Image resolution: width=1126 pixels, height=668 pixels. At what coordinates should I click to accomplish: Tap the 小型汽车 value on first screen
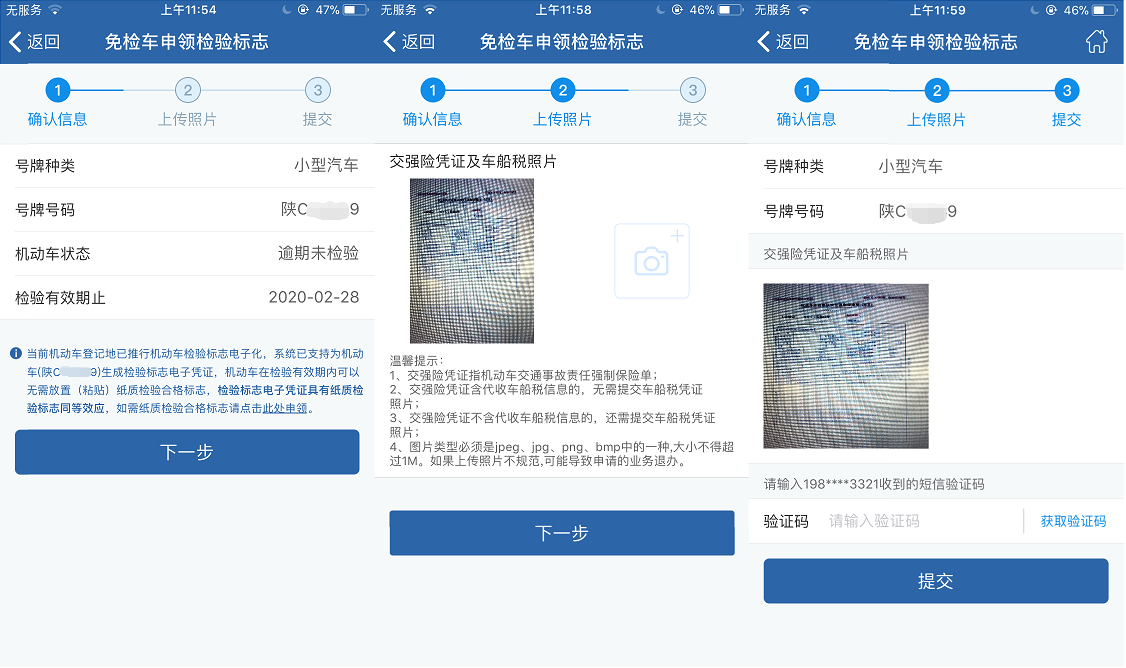click(327, 166)
